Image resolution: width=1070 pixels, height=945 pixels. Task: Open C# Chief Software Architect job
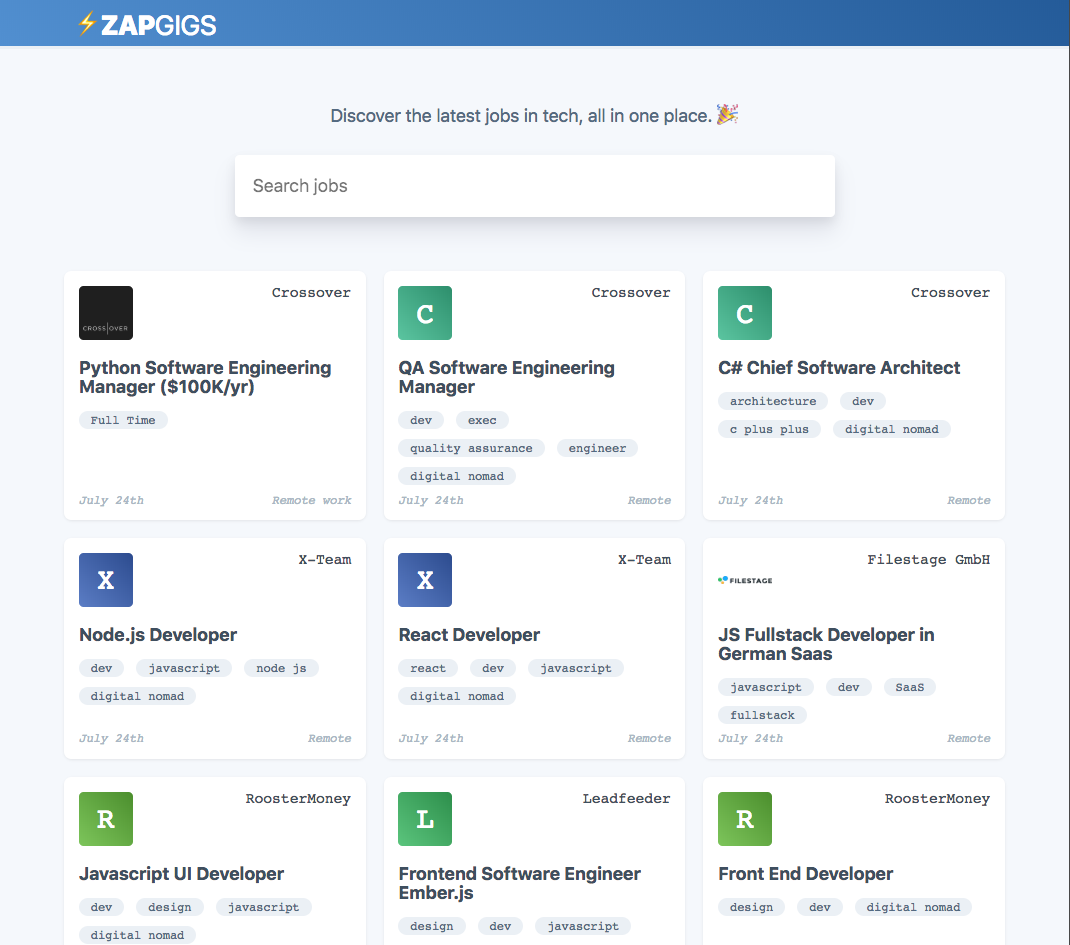point(839,368)
